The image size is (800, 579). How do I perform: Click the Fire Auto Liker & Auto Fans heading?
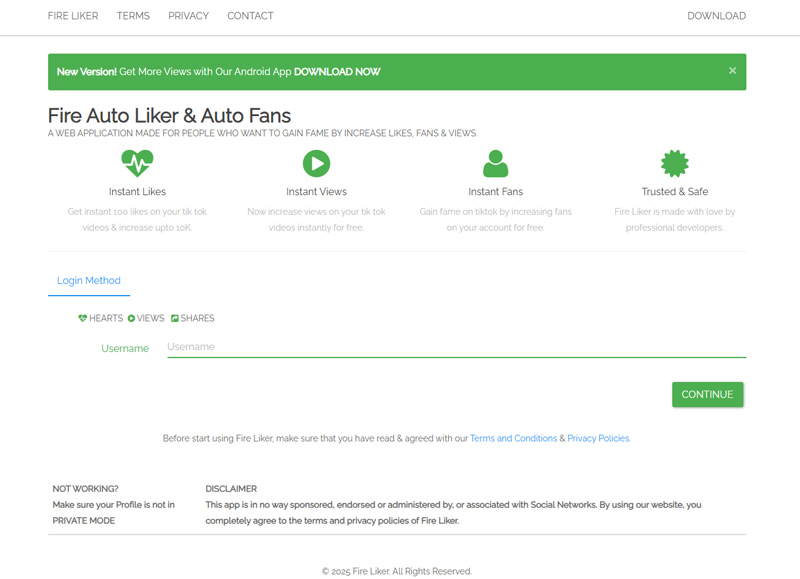click(169, 116)
